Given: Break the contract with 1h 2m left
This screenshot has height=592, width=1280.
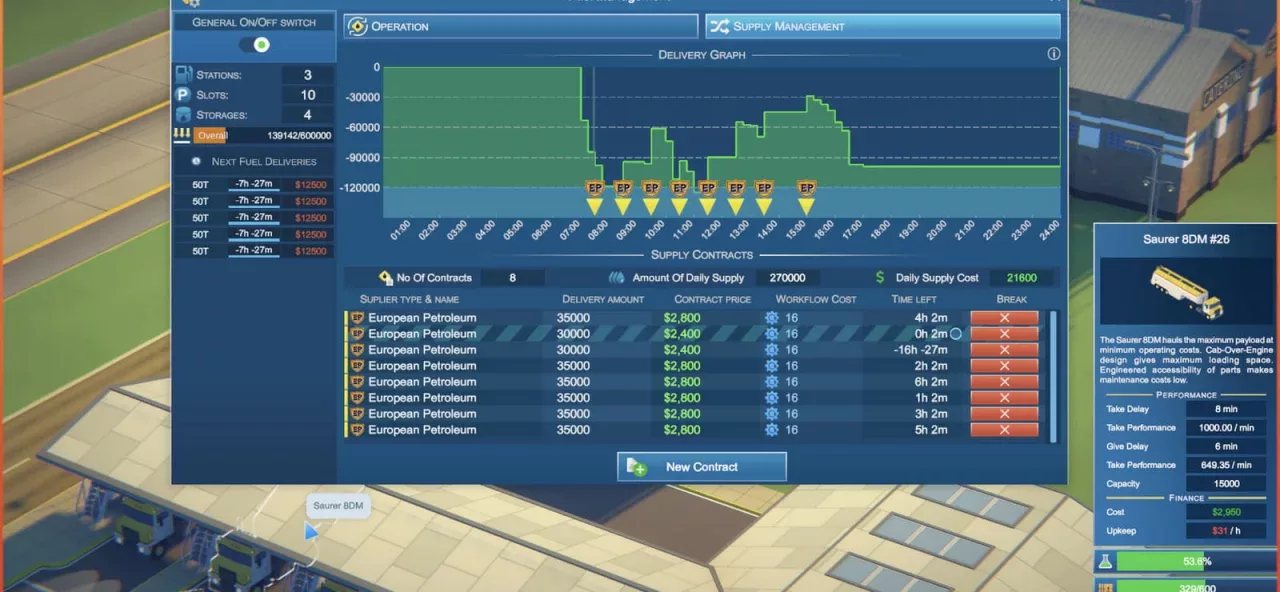Looking at the screenshot, I should coord(1004,398).
